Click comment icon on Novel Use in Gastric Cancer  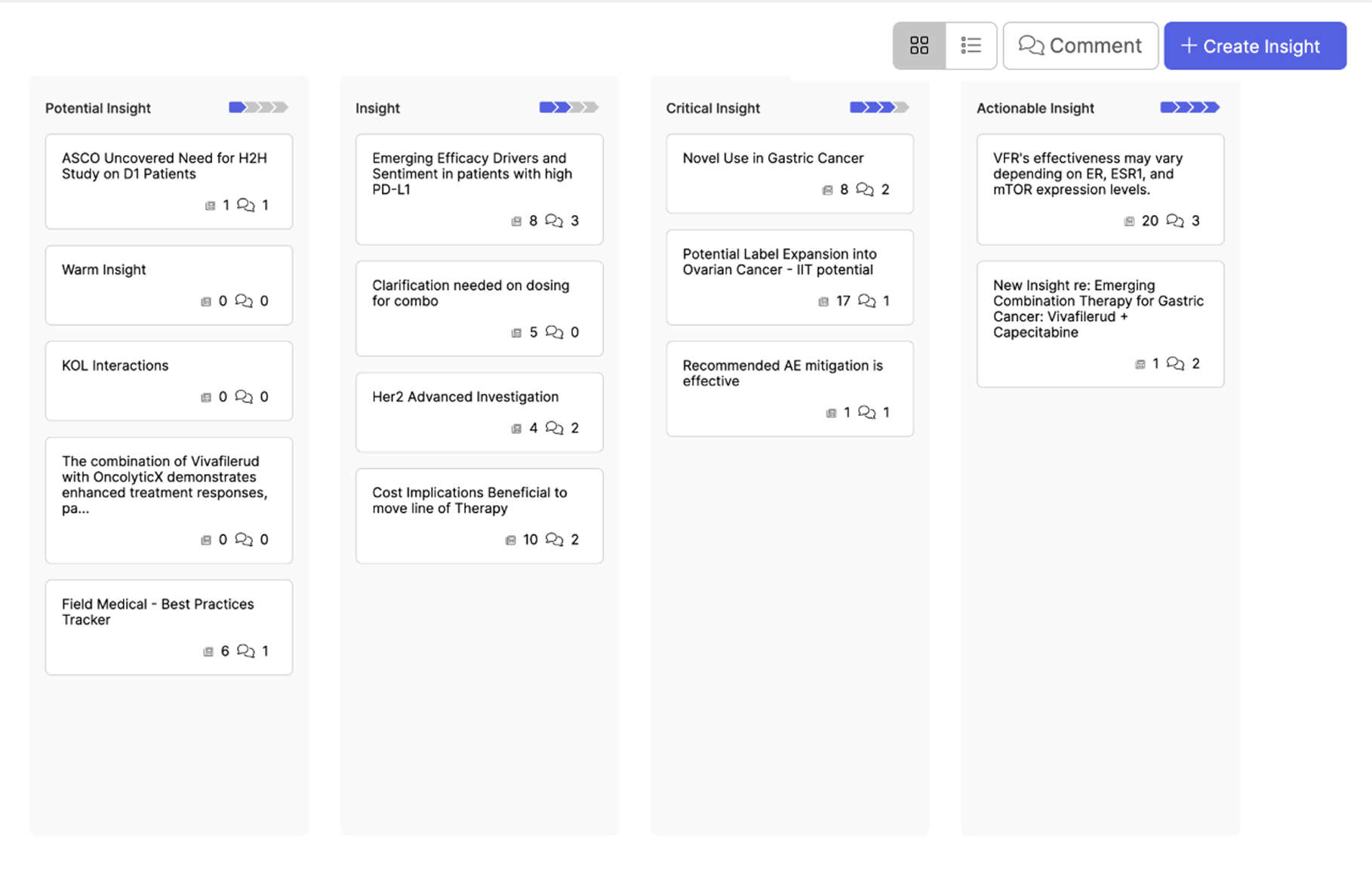[x=865, y=189]
